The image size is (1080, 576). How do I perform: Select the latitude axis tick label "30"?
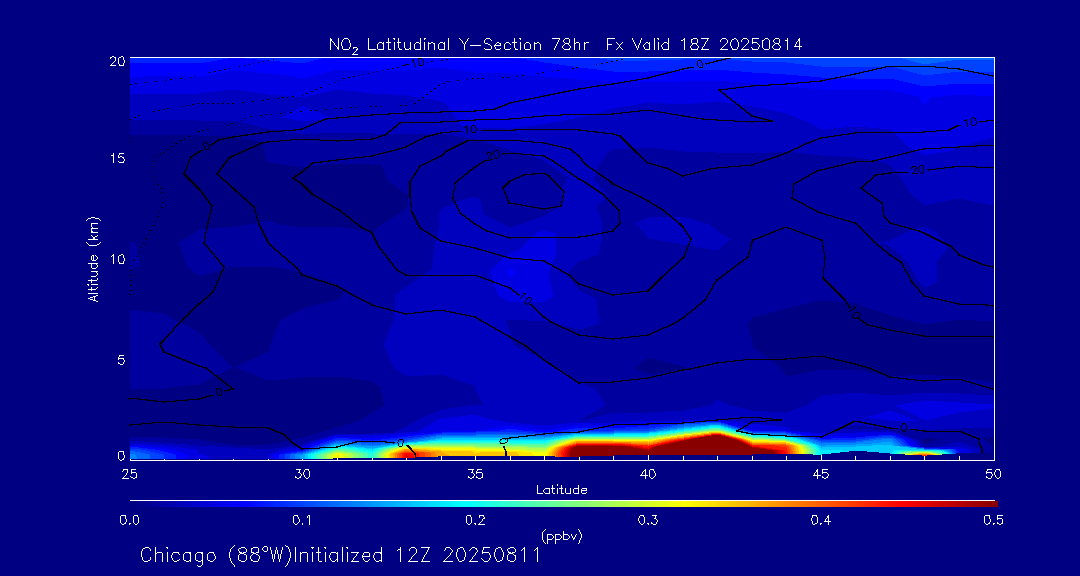click(x=302, y=474)
